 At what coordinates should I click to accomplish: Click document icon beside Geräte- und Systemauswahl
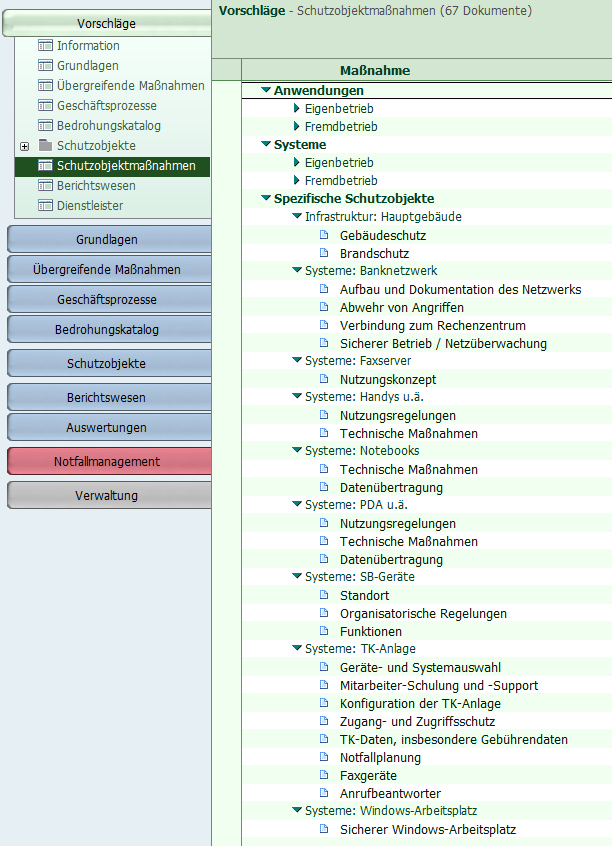point(324,667)
